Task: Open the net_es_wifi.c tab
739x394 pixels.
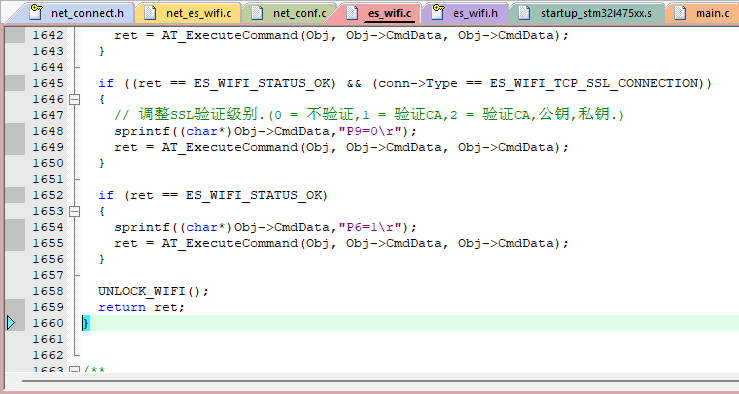Action: point(188,13)
